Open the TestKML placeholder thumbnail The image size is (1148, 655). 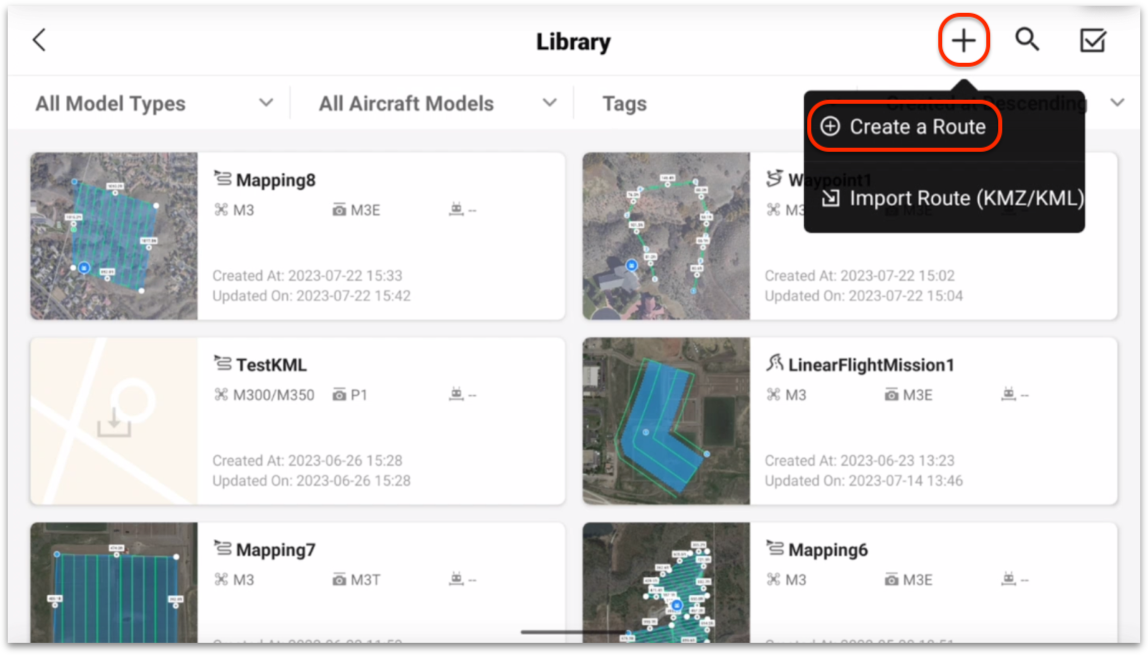coord(114,421)
